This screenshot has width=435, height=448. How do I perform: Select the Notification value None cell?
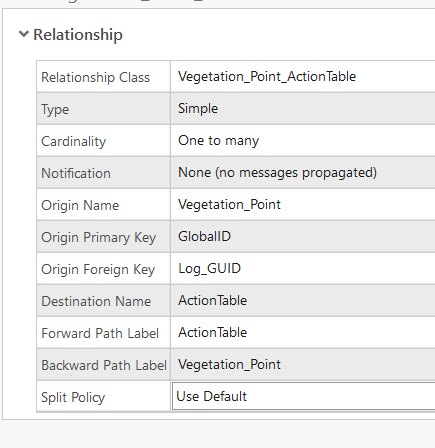click(x=303, y=173)
